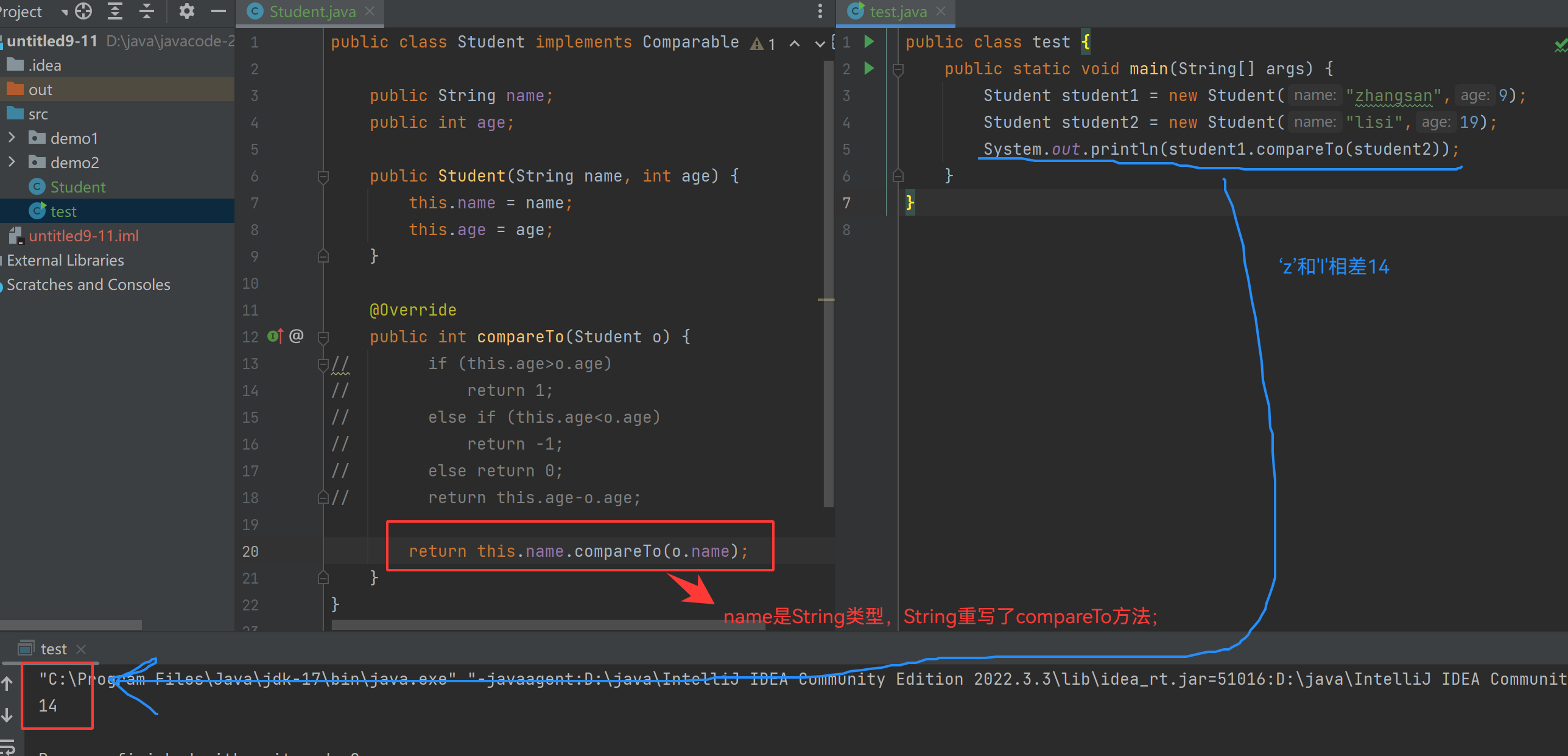Click the overriding method marker on line 12
This screenshot has width=1568, height=756.
(277, 336)
